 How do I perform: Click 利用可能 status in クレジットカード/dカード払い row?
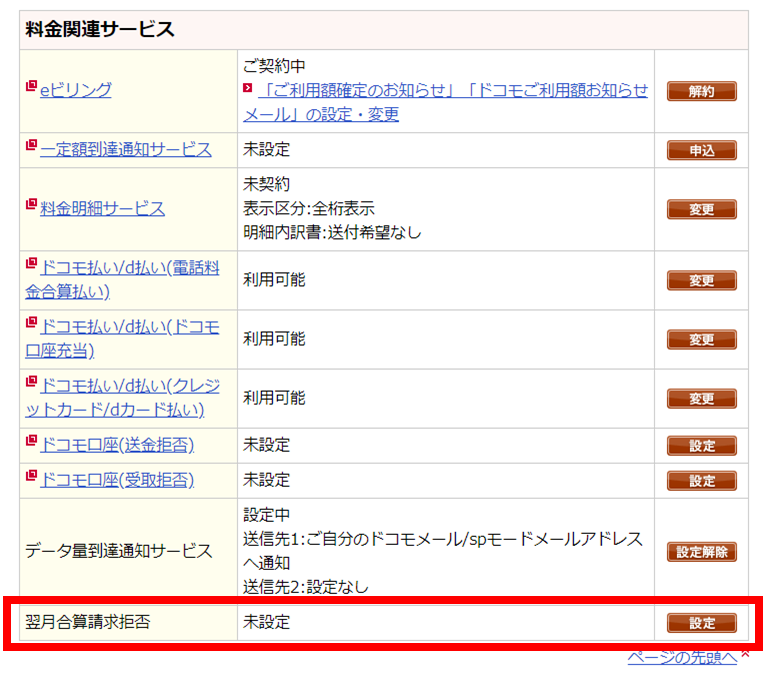(x=274, y=398)
